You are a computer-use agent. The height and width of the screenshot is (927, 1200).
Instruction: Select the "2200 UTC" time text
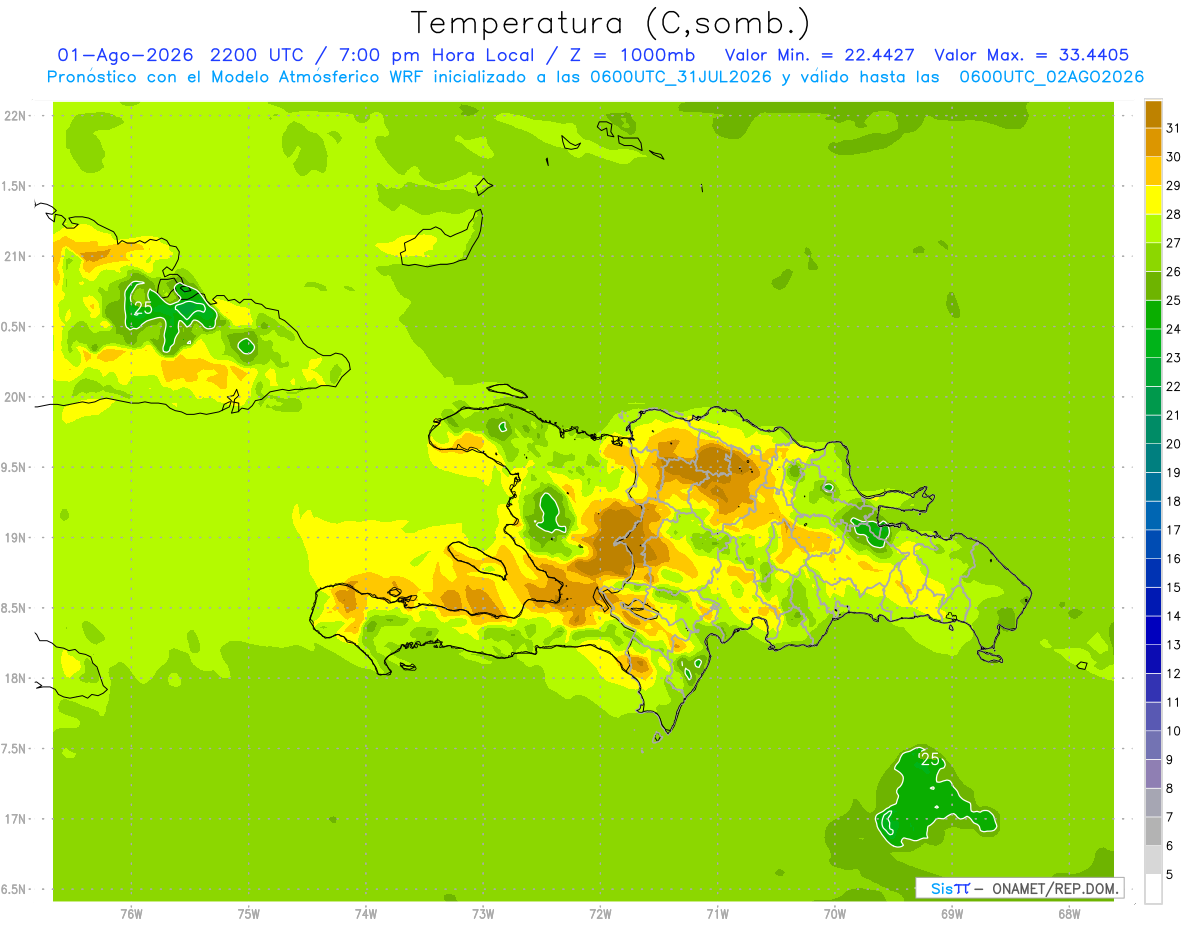[x=258, y=55]
